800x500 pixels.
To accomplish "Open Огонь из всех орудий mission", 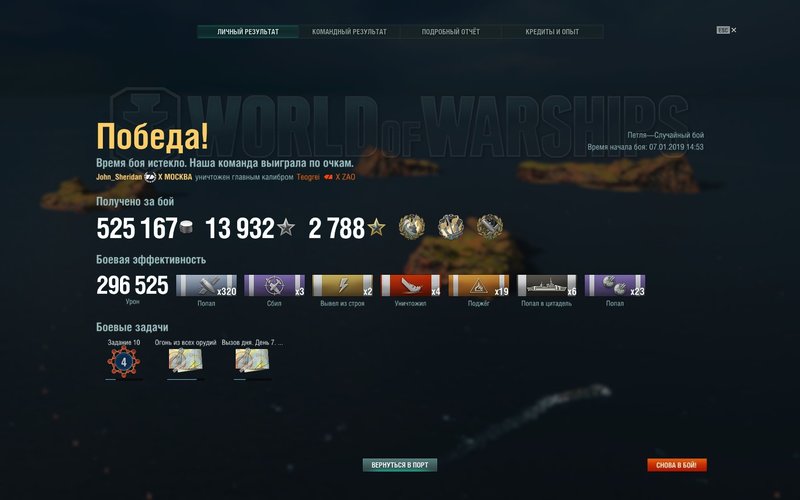I will pyautogui.click(x=185, y=361).
